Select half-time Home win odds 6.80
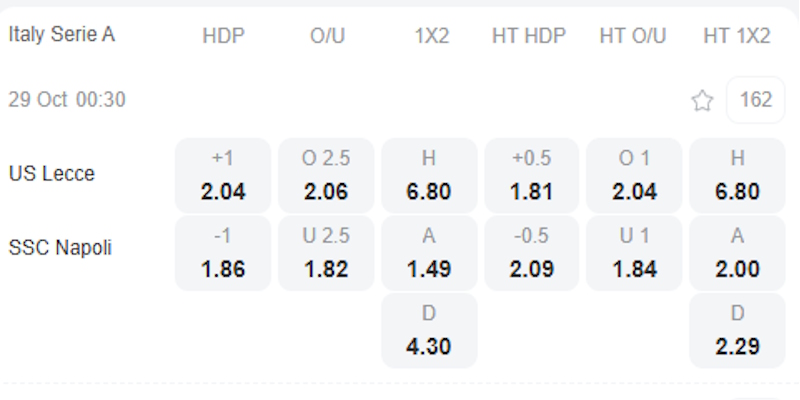The height and width of the screenshot is (400, 800). pos(737,176)
